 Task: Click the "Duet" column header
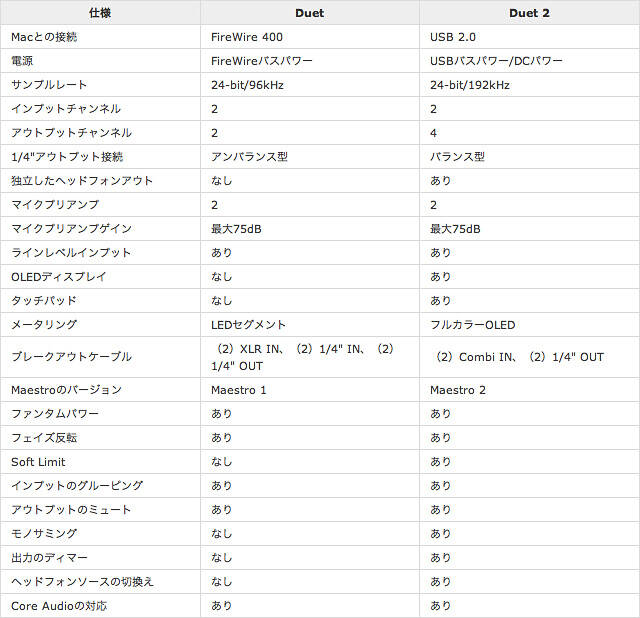(309, 13)
